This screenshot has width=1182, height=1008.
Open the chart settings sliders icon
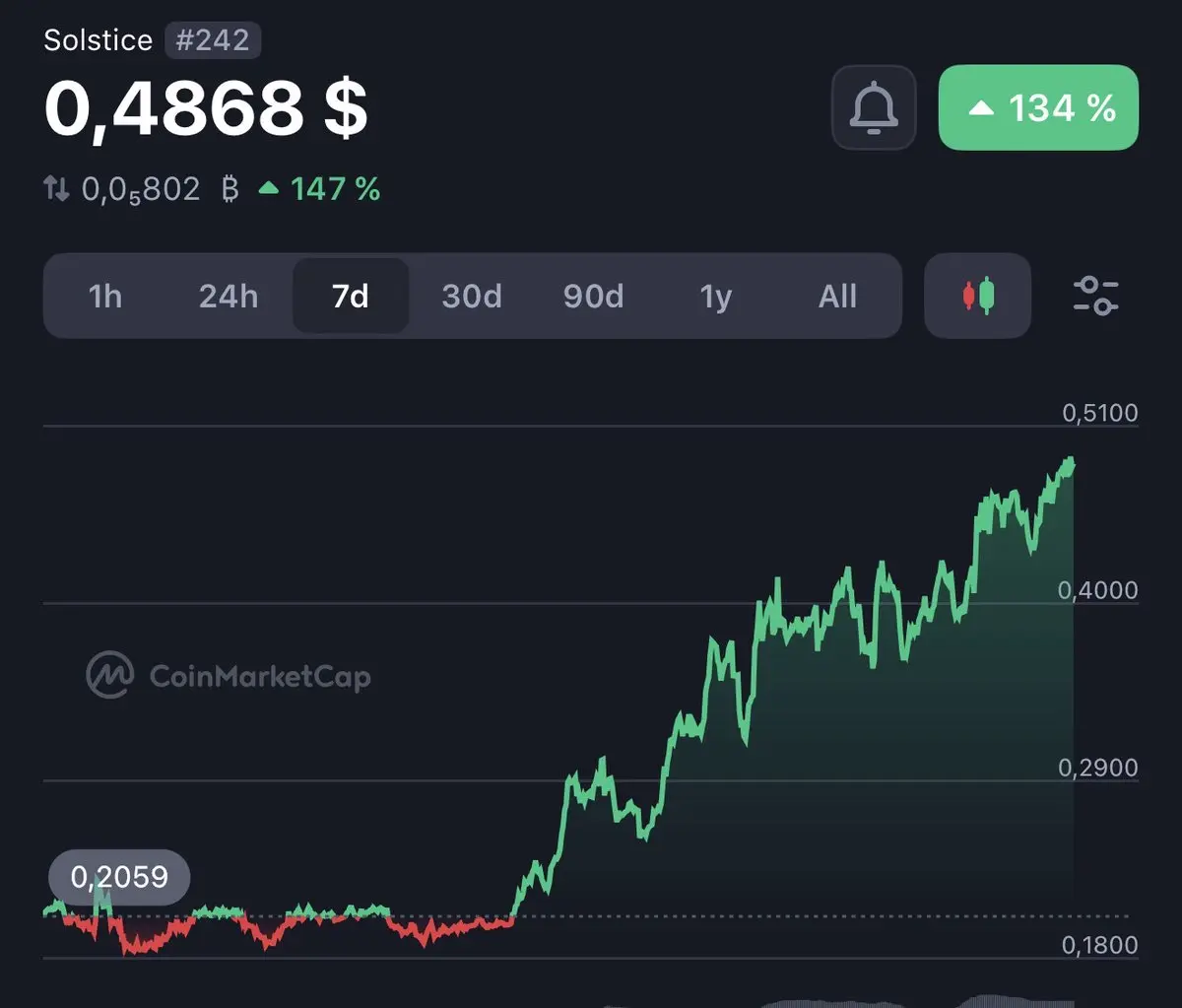(1095, 296)
